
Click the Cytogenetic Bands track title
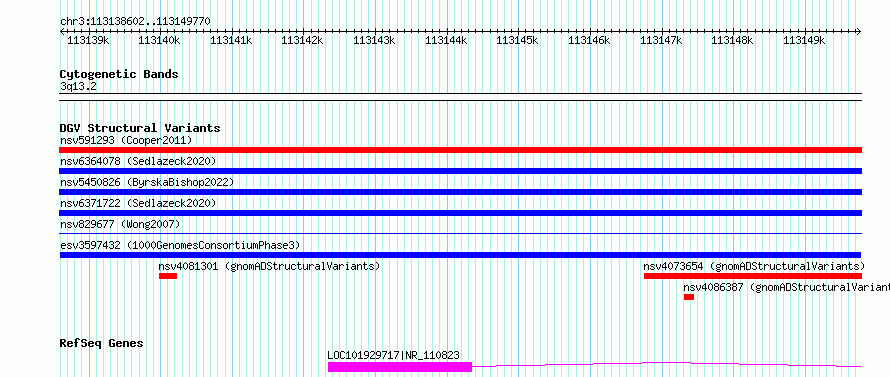tap(119, 74)
